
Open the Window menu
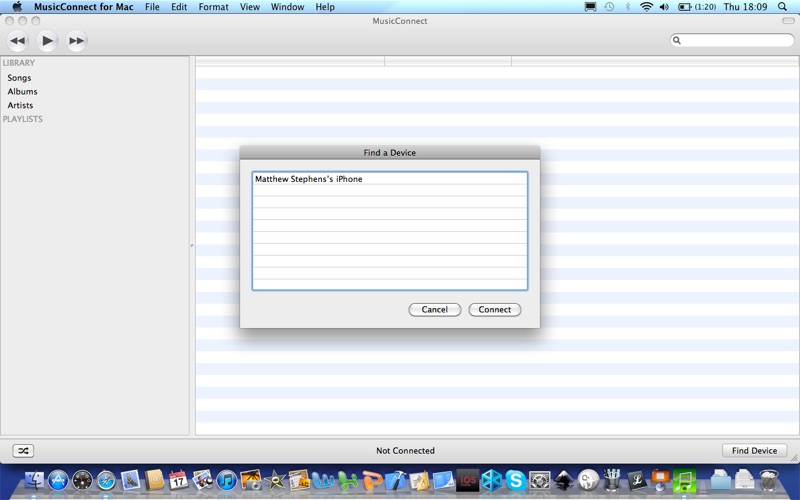coord(287,7)
